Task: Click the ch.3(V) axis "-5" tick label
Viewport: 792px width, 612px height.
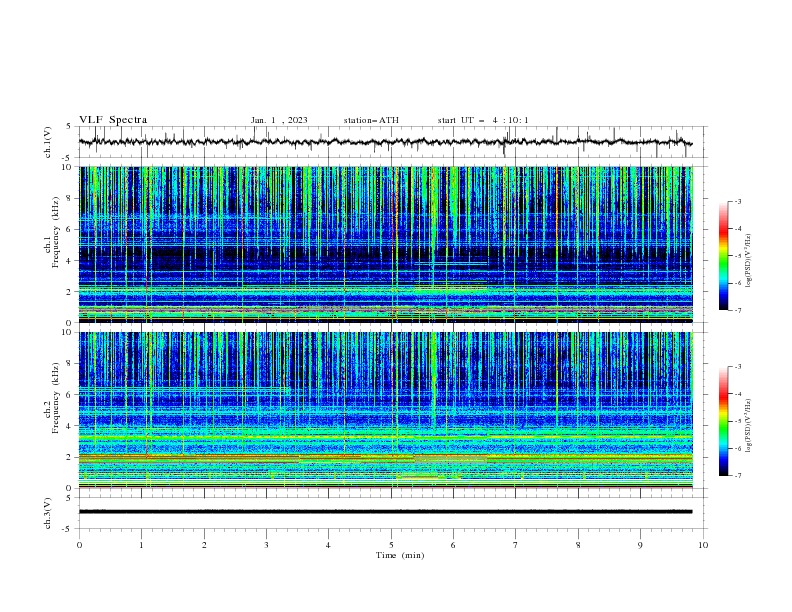Action: pos(67,529)
